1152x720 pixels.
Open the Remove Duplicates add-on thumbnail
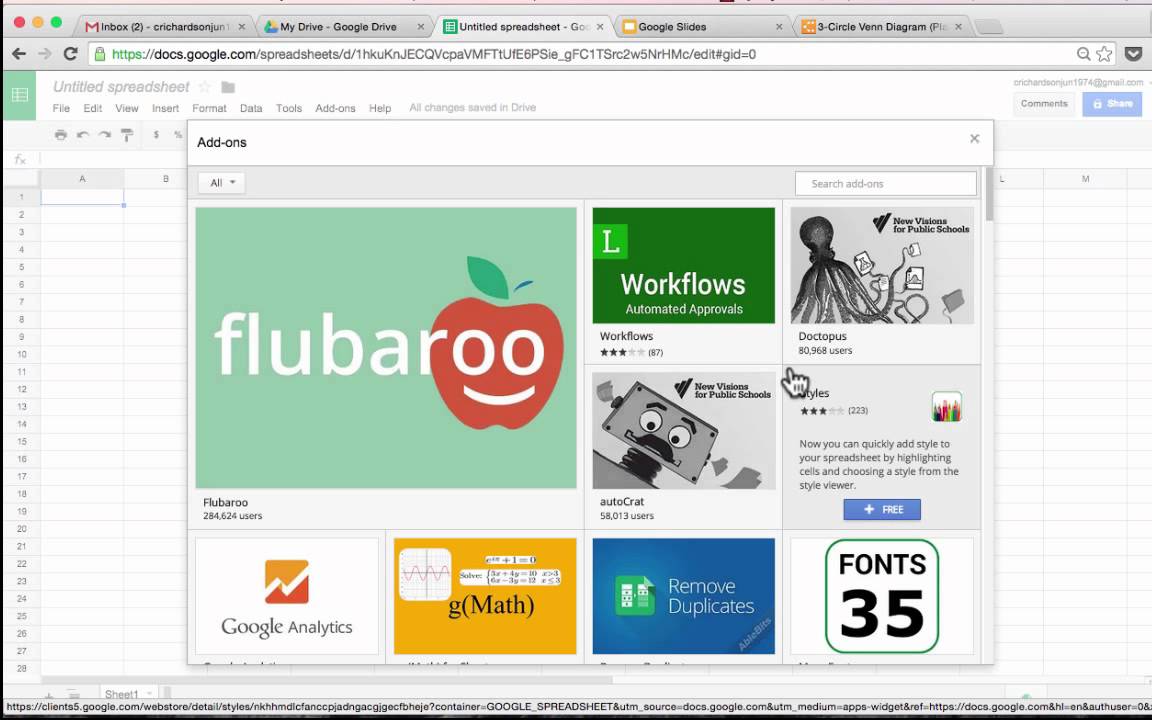683,596
